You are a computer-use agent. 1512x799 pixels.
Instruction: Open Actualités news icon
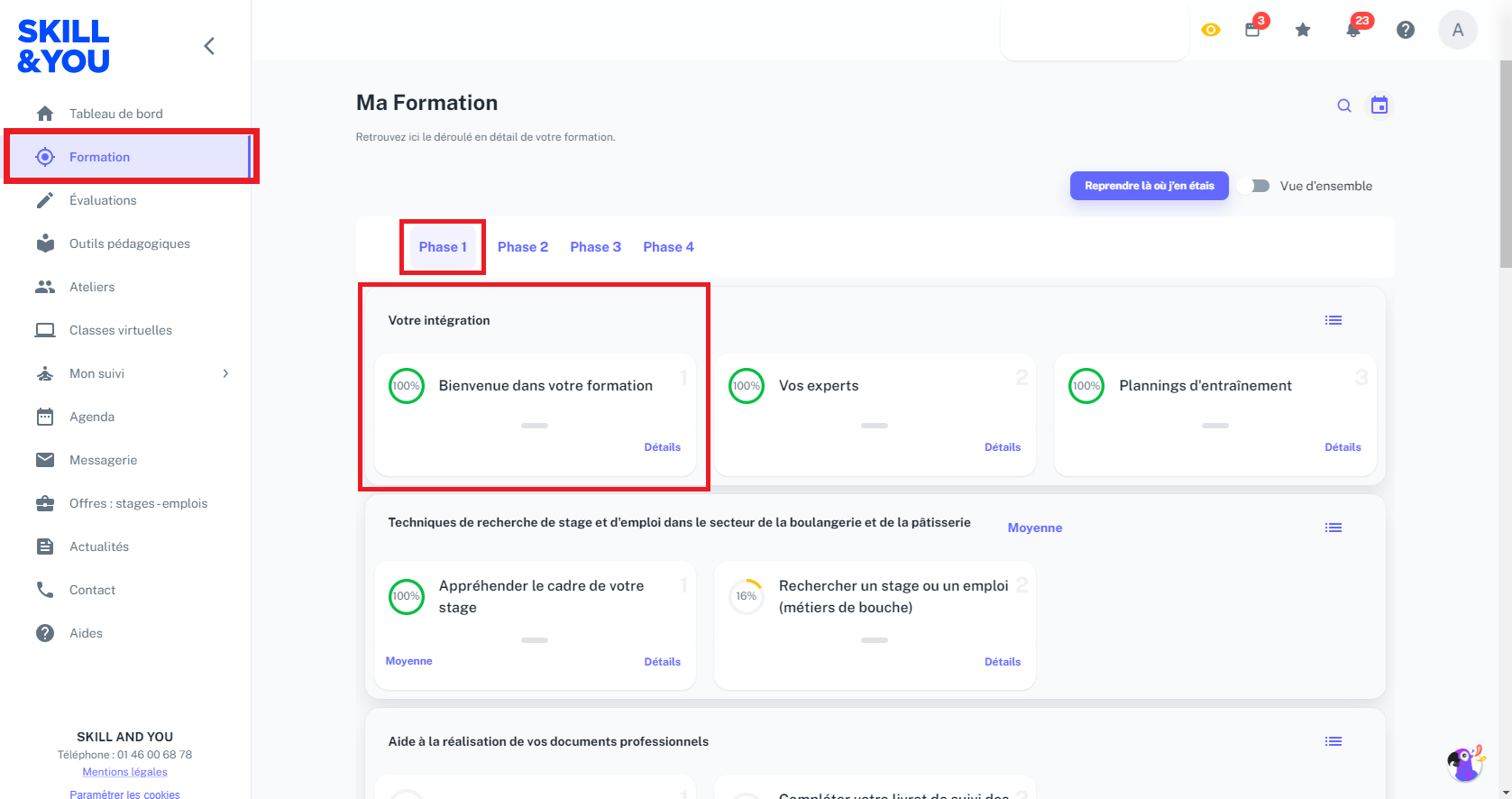click(45, 546)
